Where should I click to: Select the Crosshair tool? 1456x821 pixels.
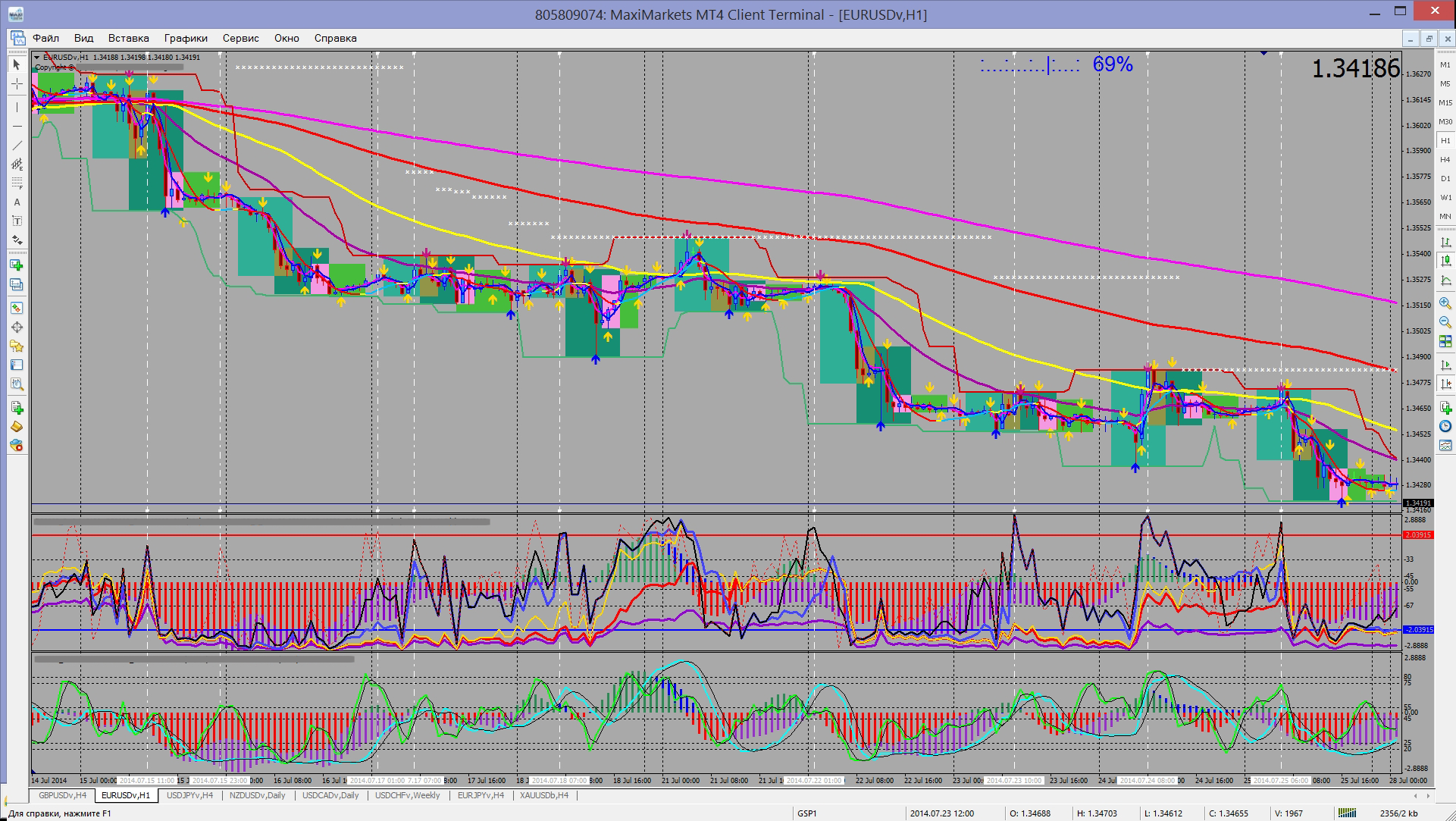(17, 85)
